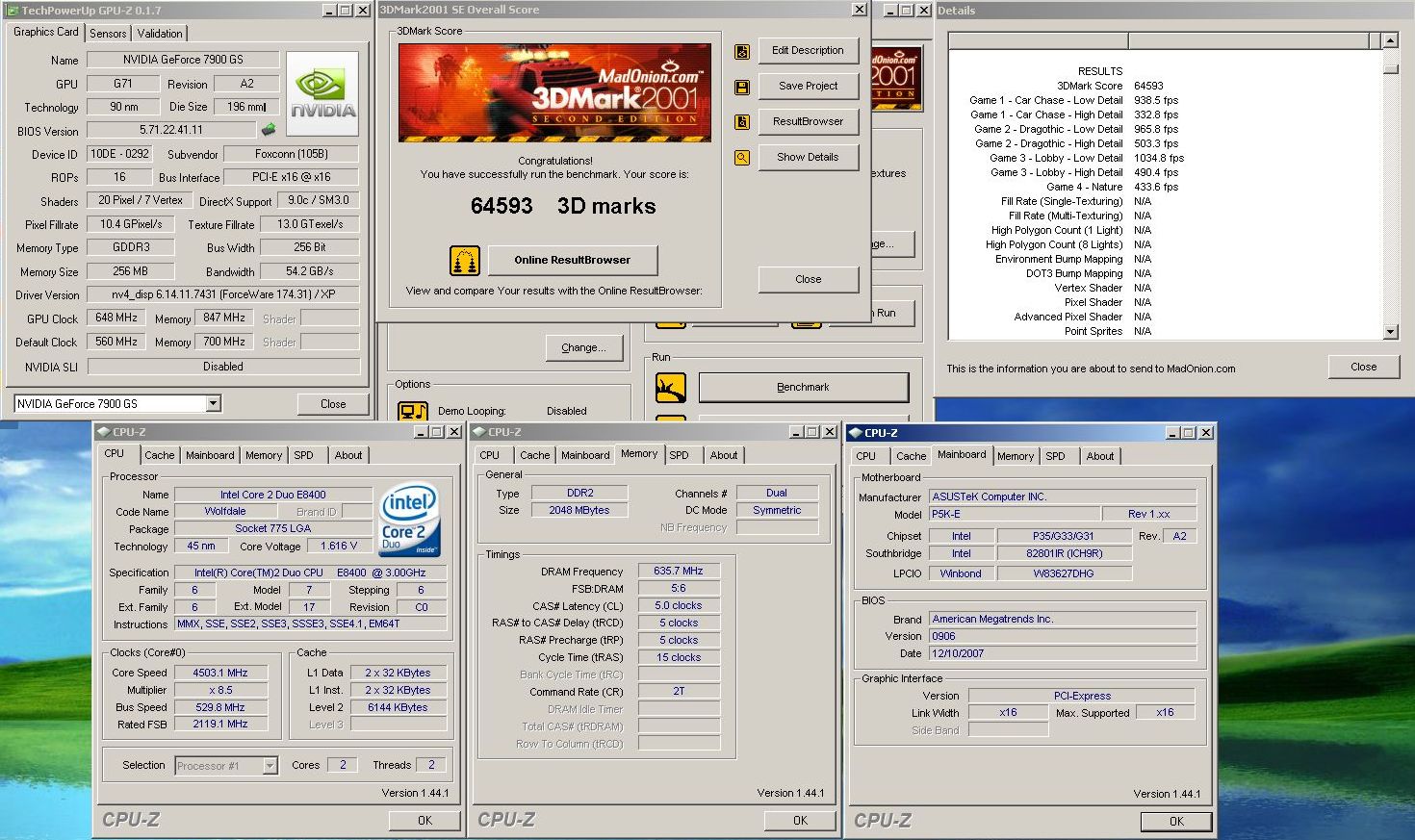This screenshot has width=1415, height=840.
Task: Click the 3DMark2001 banner image
Action: point(554,92)
